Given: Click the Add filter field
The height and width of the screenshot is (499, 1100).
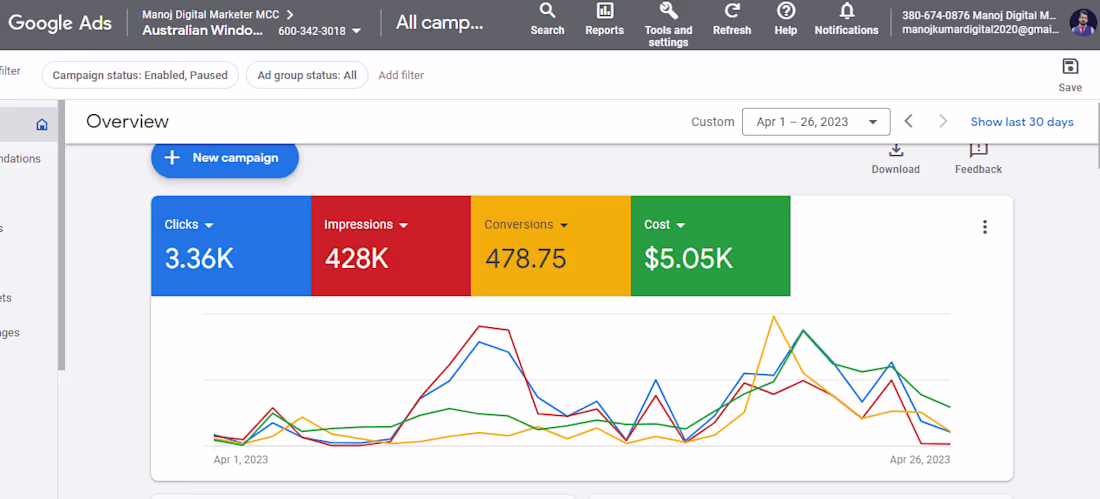Looking at the screenshot, I should [401, 75].
